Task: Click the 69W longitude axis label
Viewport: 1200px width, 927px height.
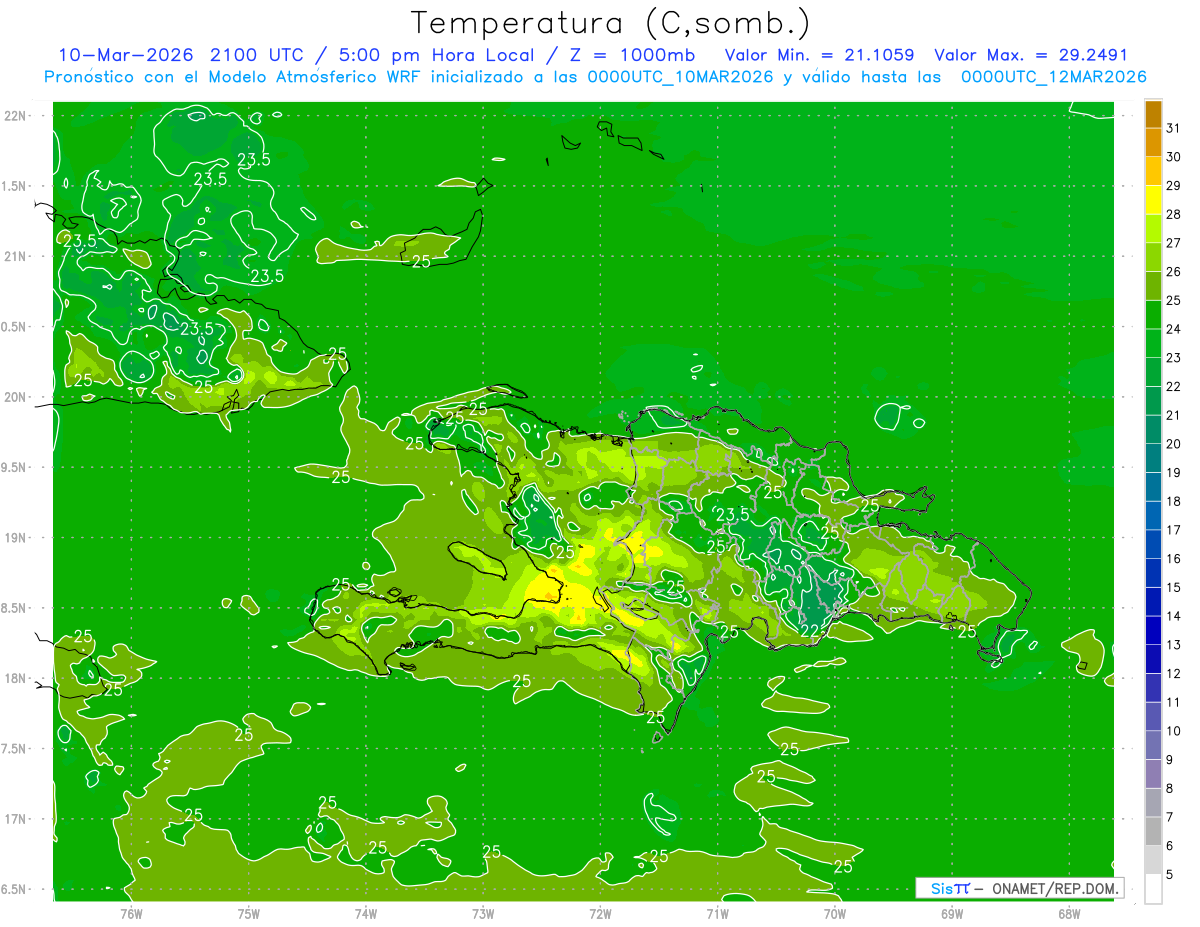Action: (x=952, y=914)
